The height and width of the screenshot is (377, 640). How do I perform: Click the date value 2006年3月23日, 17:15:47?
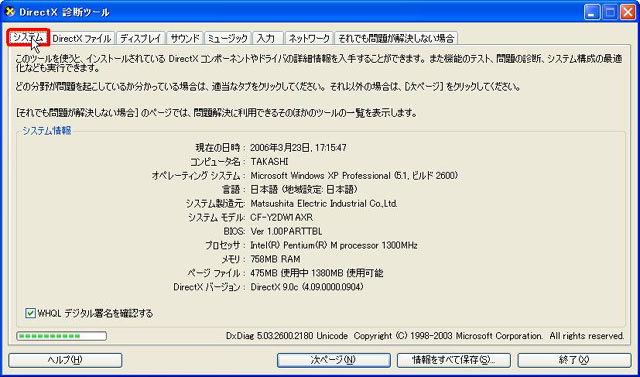coord(298,148)
